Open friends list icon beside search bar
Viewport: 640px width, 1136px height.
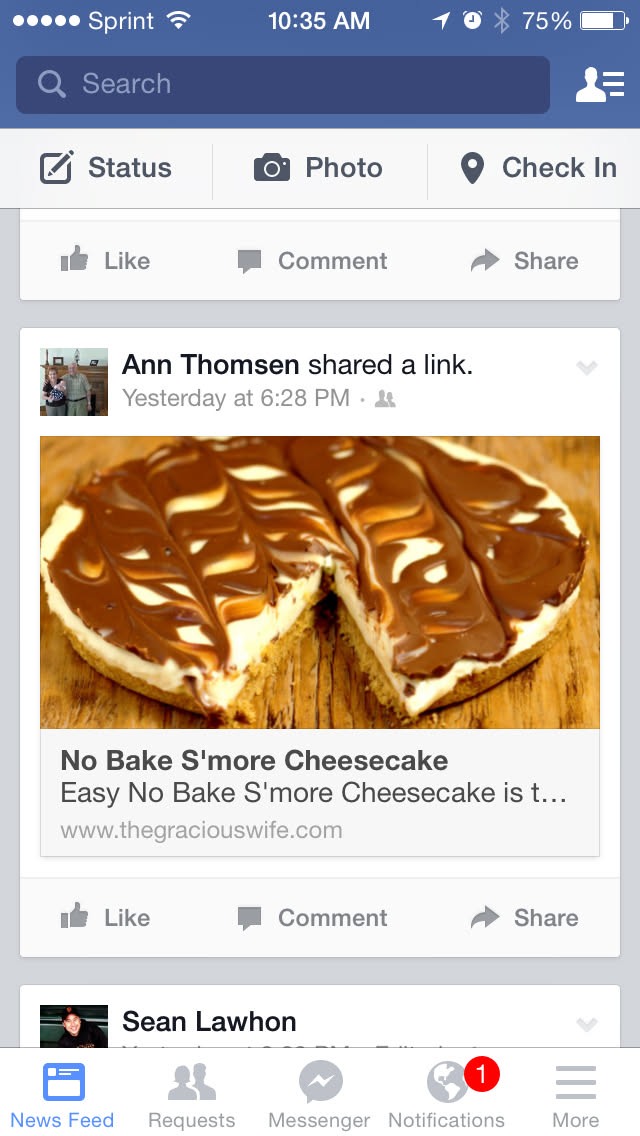tap(600, 84)
